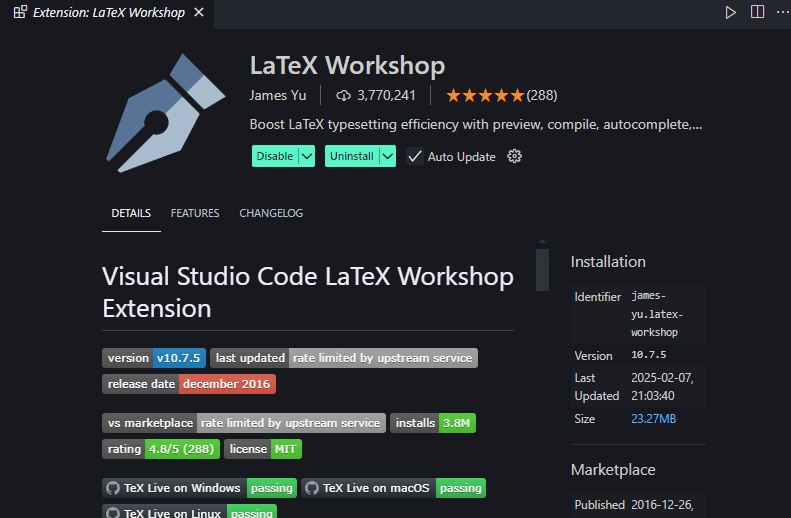Switch to the DETAILS tab
Screen dimensions: 791x518
[x=131, y=213]
